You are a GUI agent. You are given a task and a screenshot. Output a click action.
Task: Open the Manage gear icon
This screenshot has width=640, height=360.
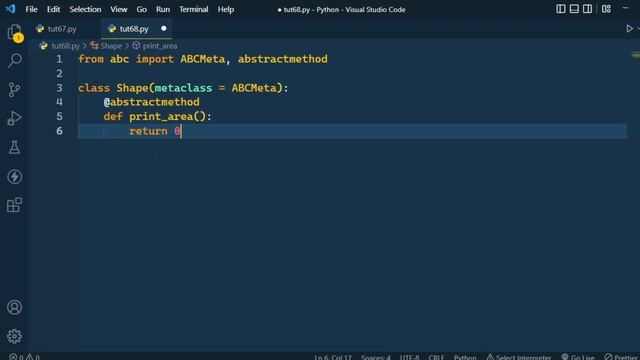14,336
